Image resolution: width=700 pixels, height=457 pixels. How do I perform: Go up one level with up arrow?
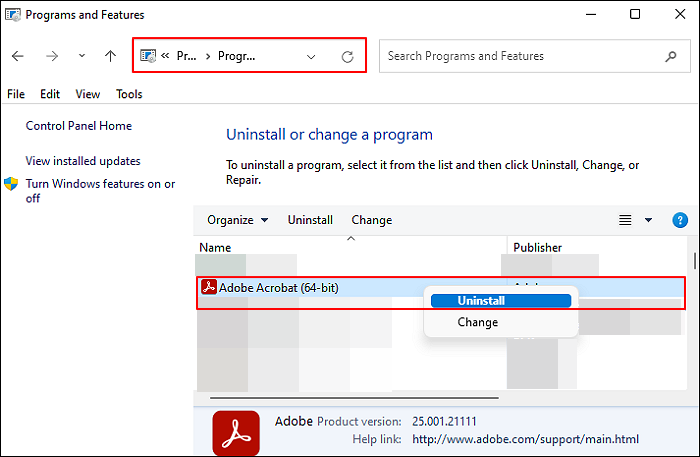coord(110,56)
